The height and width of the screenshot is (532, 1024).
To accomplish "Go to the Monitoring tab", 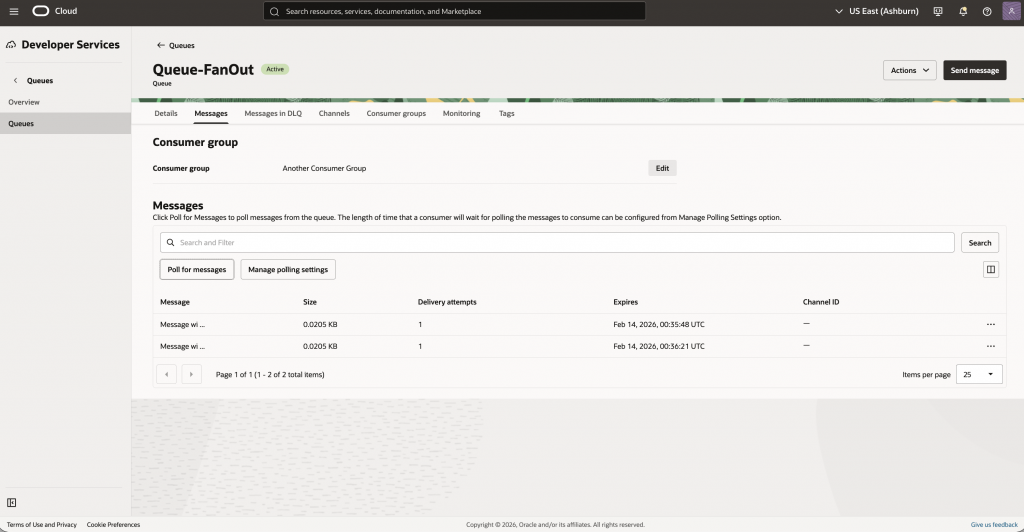I will (461, 113).
